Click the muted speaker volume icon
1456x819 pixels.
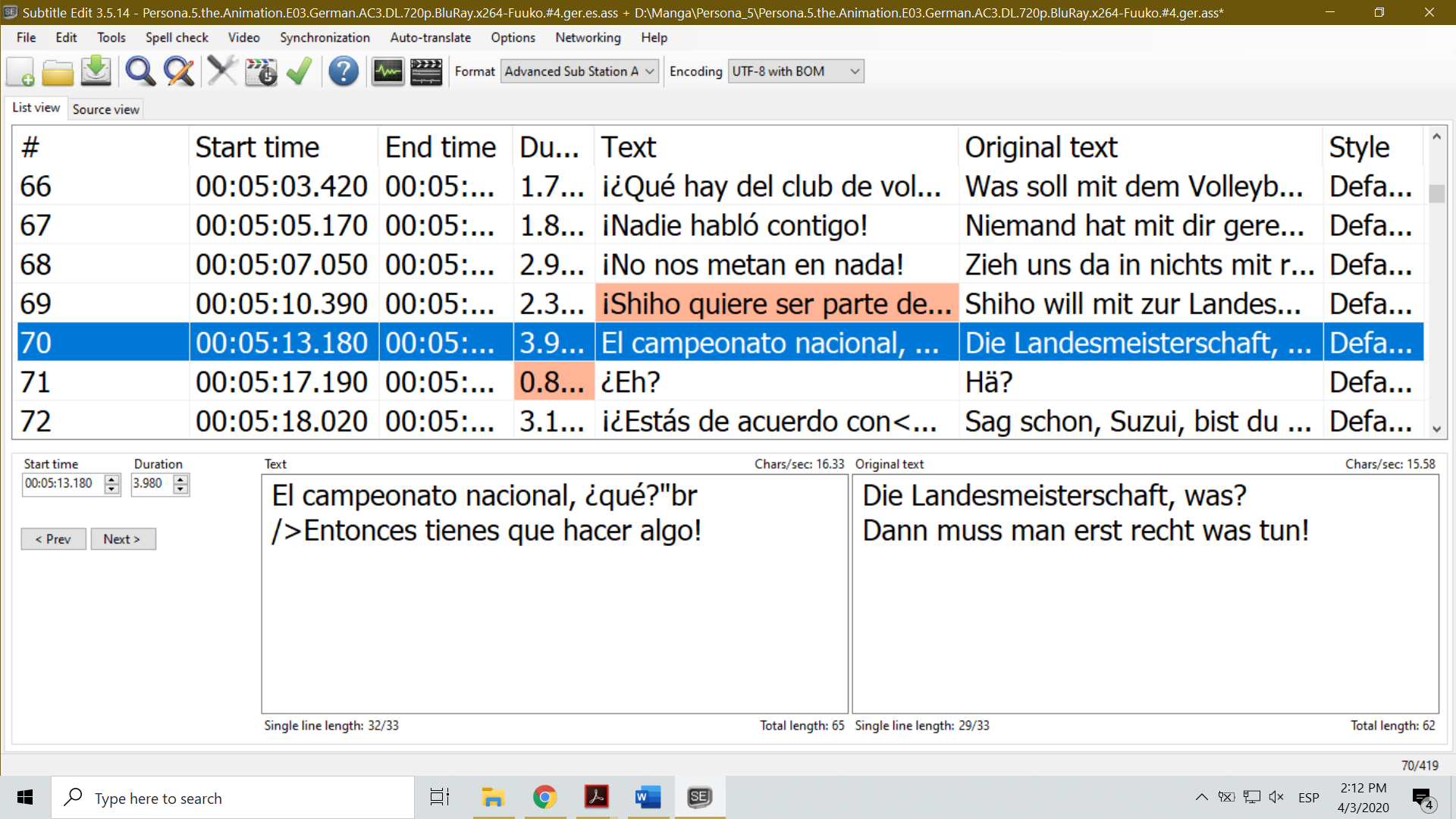tap(1276, 797)
